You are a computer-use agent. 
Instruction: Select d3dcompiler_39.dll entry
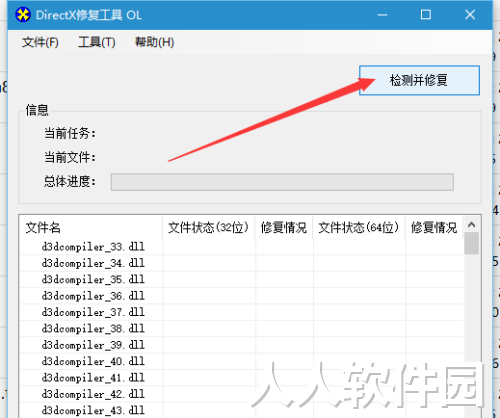(x=93, y=345)
